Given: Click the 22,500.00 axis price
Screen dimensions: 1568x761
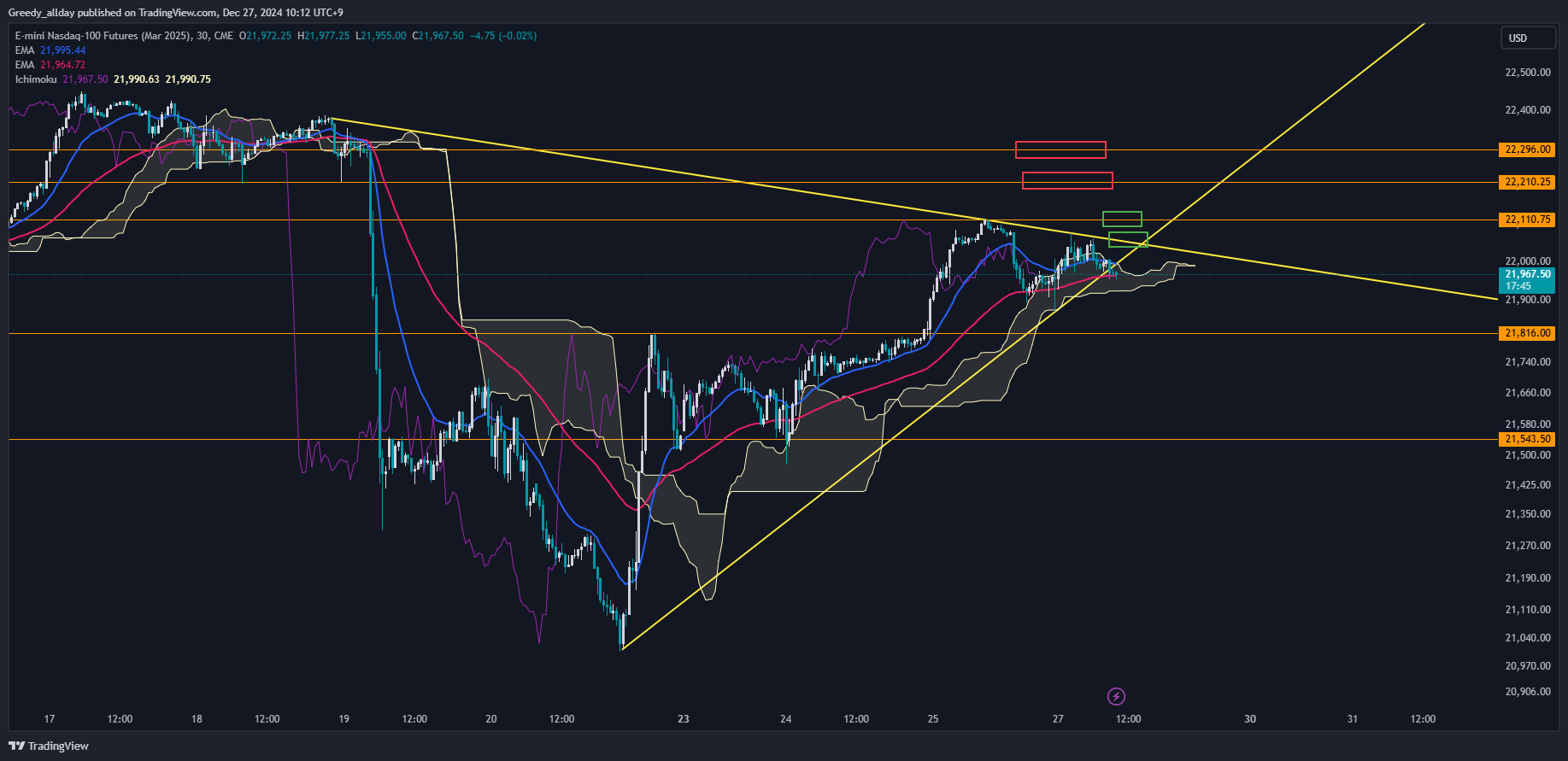Looking at the screenshot, I should click(x=1527, y=73).
